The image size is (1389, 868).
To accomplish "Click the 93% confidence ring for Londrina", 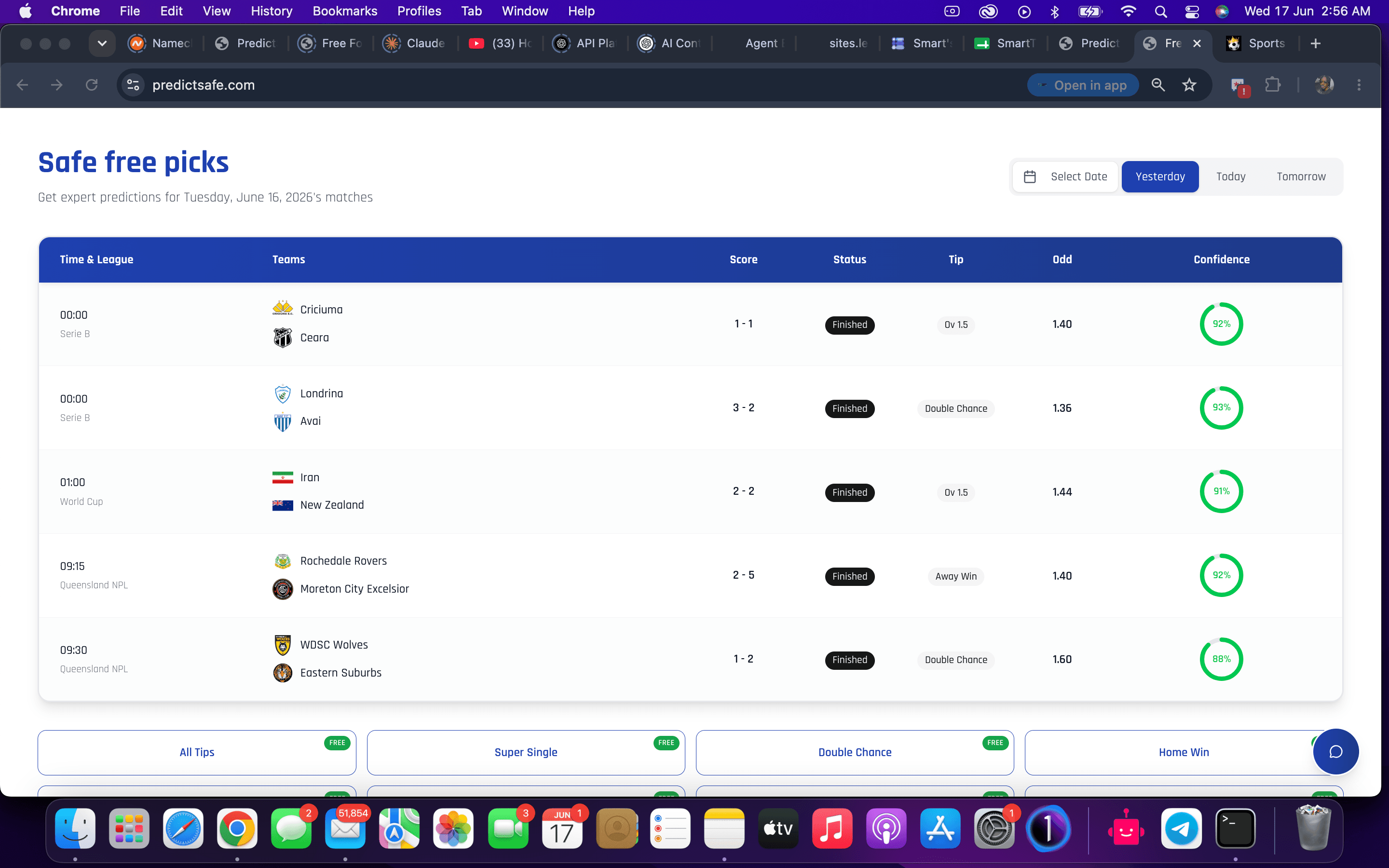I will click(x=1221, y=407).
